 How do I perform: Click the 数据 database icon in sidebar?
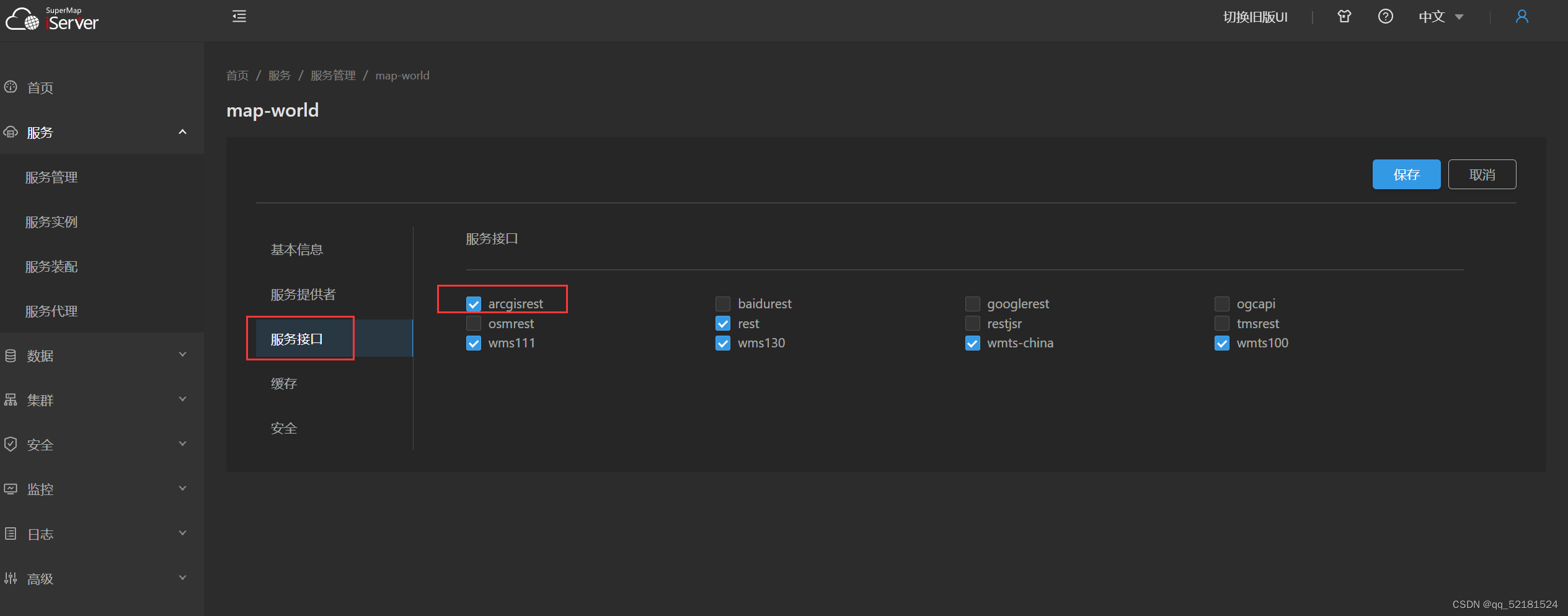11,355
